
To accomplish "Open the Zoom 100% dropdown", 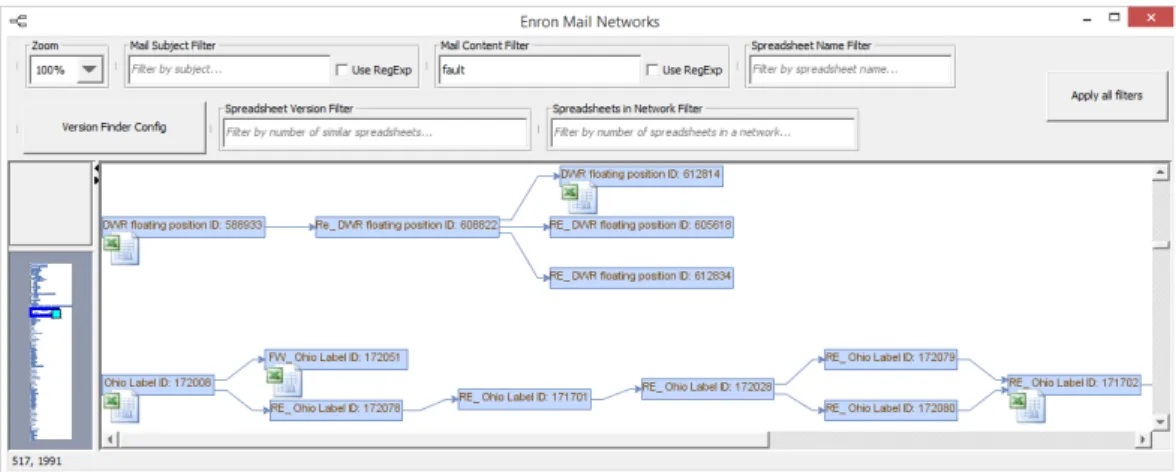I will [88, 70].
